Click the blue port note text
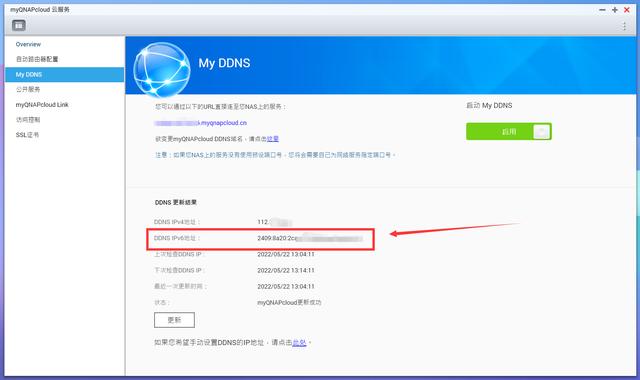The height and width of the screenshot is (380, 640). pyautogui.click(x=275, y=155)
